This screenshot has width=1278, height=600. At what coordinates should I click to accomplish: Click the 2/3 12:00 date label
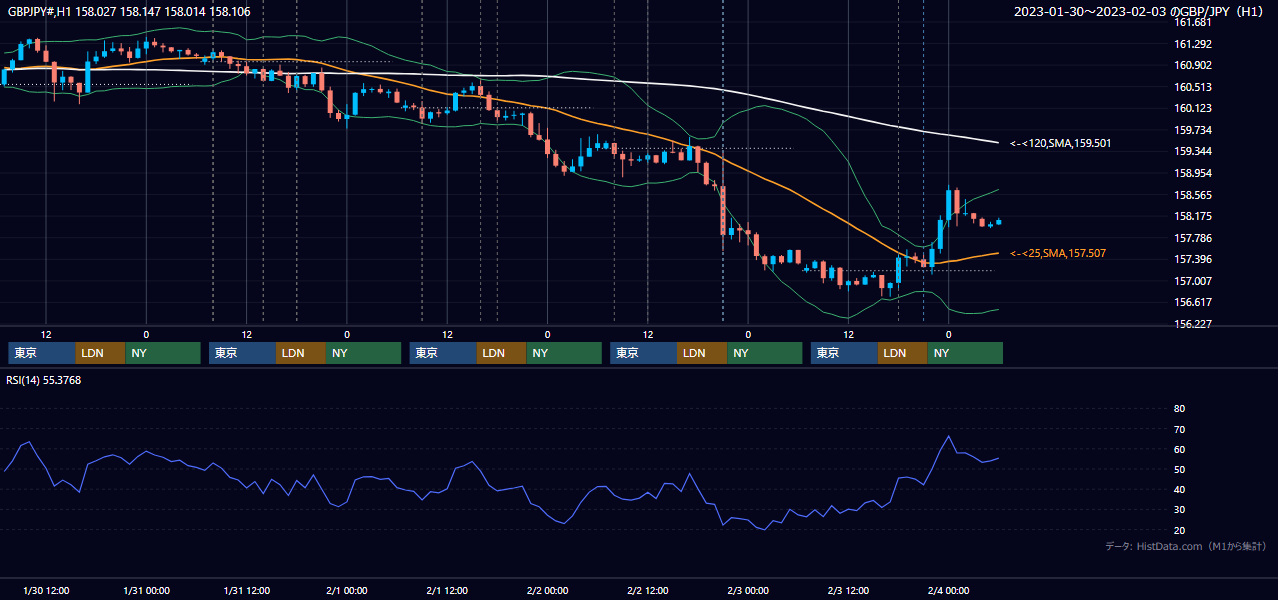click(x=848, y=590)
